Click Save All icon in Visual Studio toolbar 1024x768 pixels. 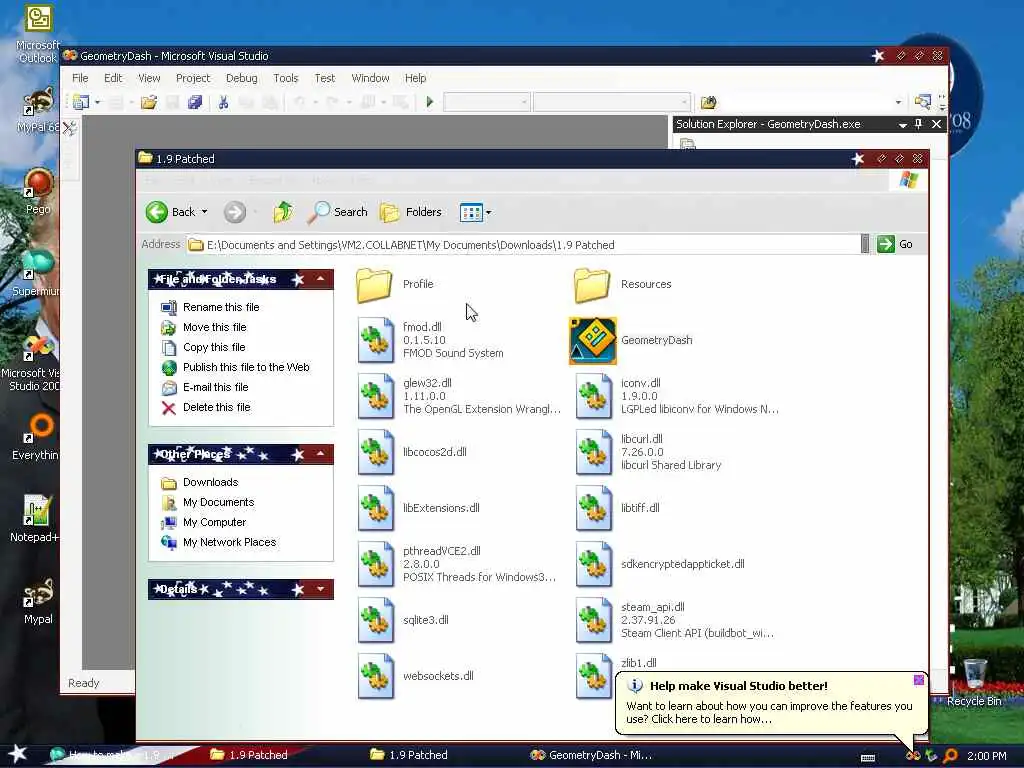(195, 103)
